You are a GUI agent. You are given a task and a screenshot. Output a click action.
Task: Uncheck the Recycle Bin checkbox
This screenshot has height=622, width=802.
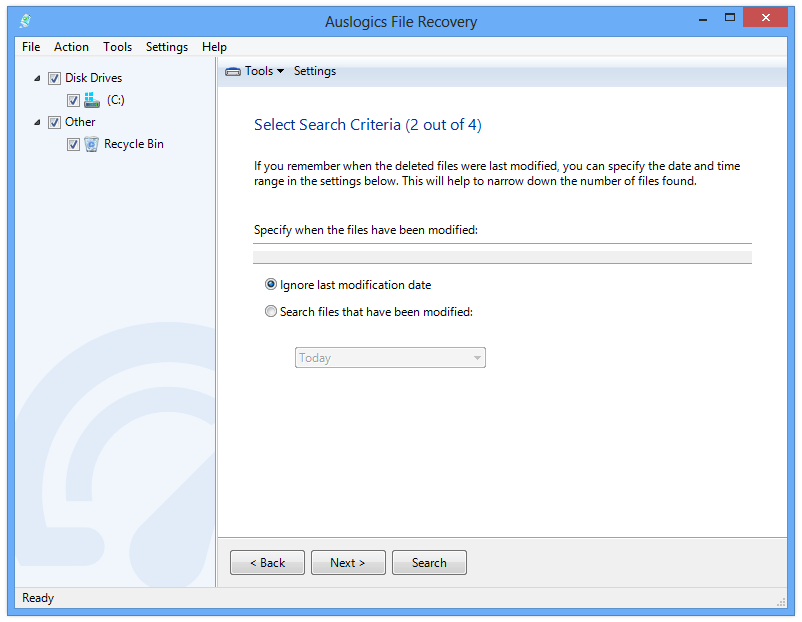73,144
